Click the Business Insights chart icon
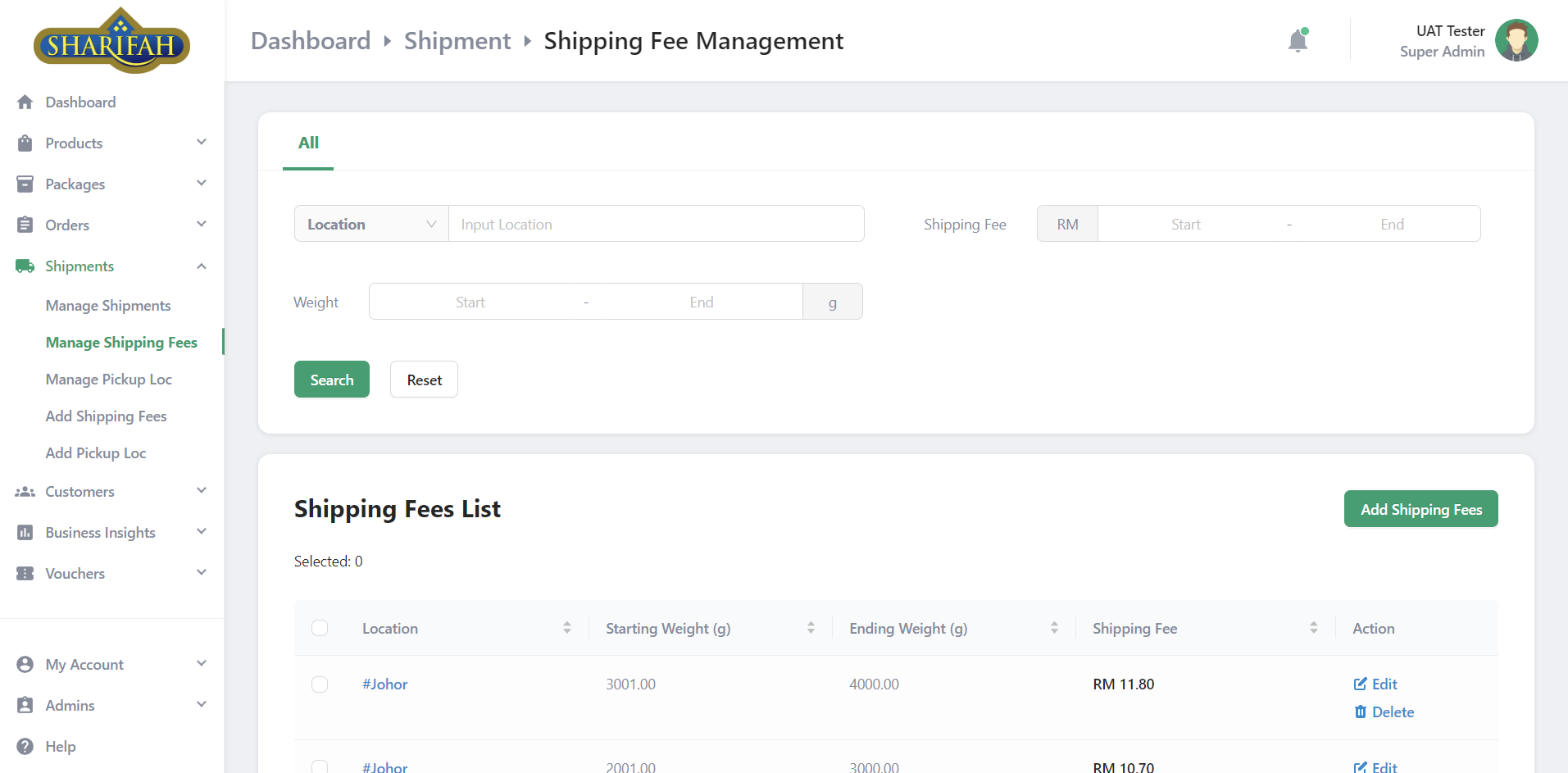 (25, 533)
